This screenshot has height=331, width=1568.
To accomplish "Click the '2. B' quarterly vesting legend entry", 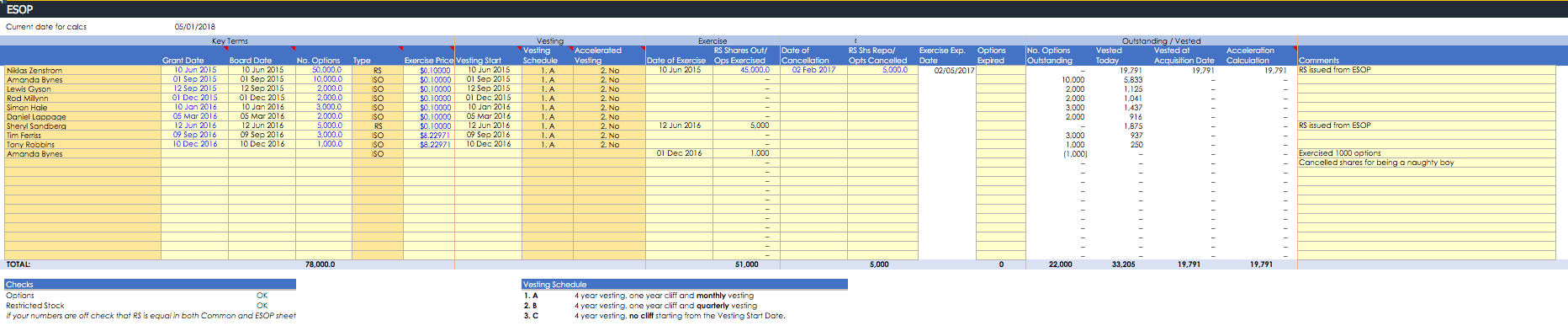I will tap(640, 306).
